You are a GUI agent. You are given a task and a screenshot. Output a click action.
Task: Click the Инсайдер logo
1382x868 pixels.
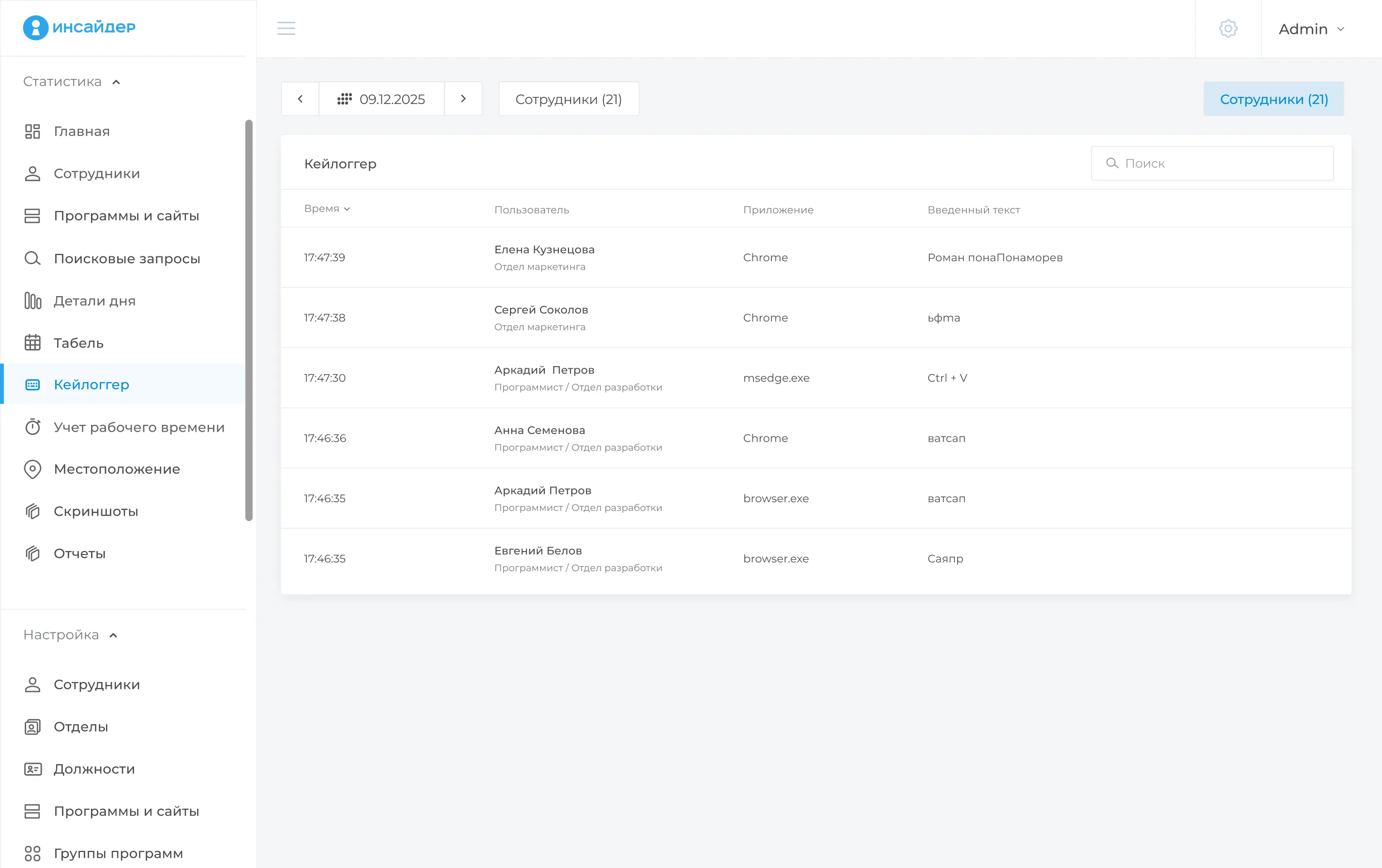pos(79,27)
